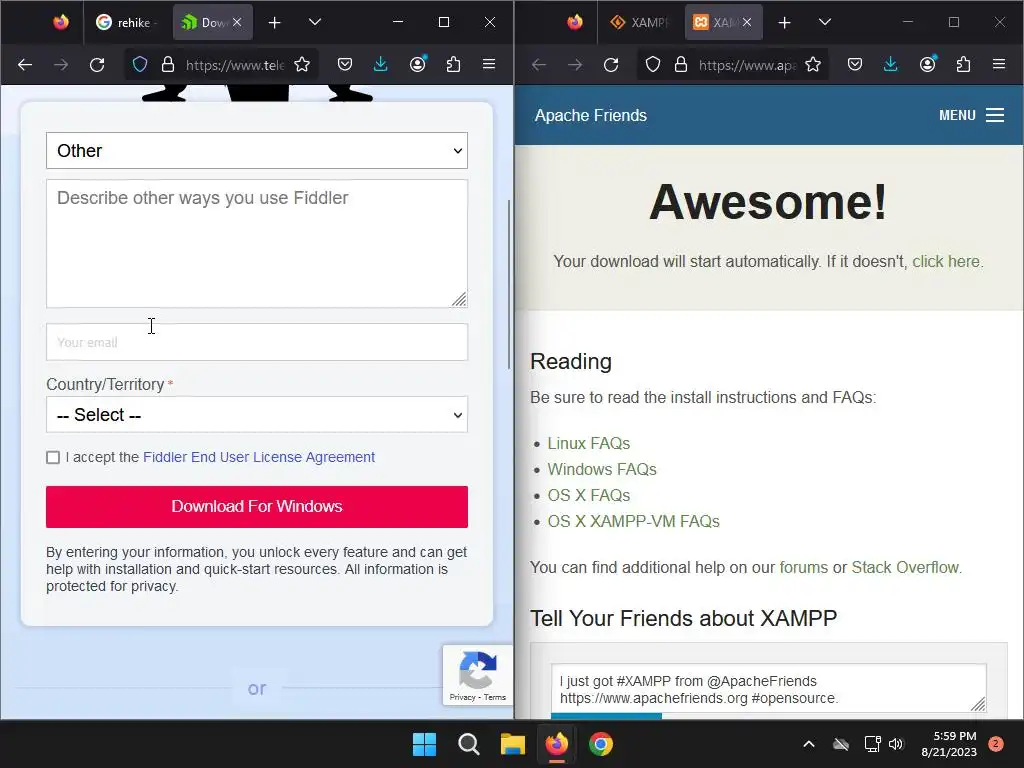Open Fiddler End User License Agreement link
1024x768 pixels.
[259, 457]
